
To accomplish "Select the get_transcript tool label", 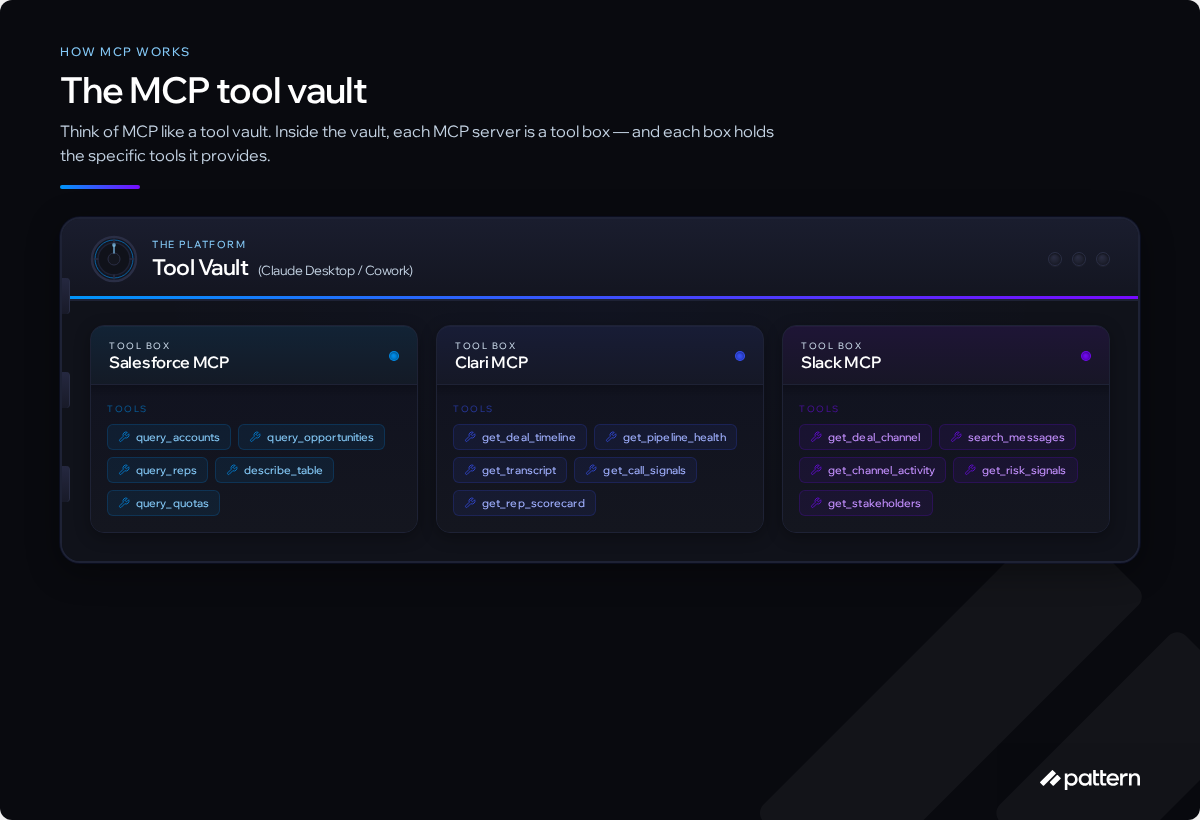I will point(519,470).
